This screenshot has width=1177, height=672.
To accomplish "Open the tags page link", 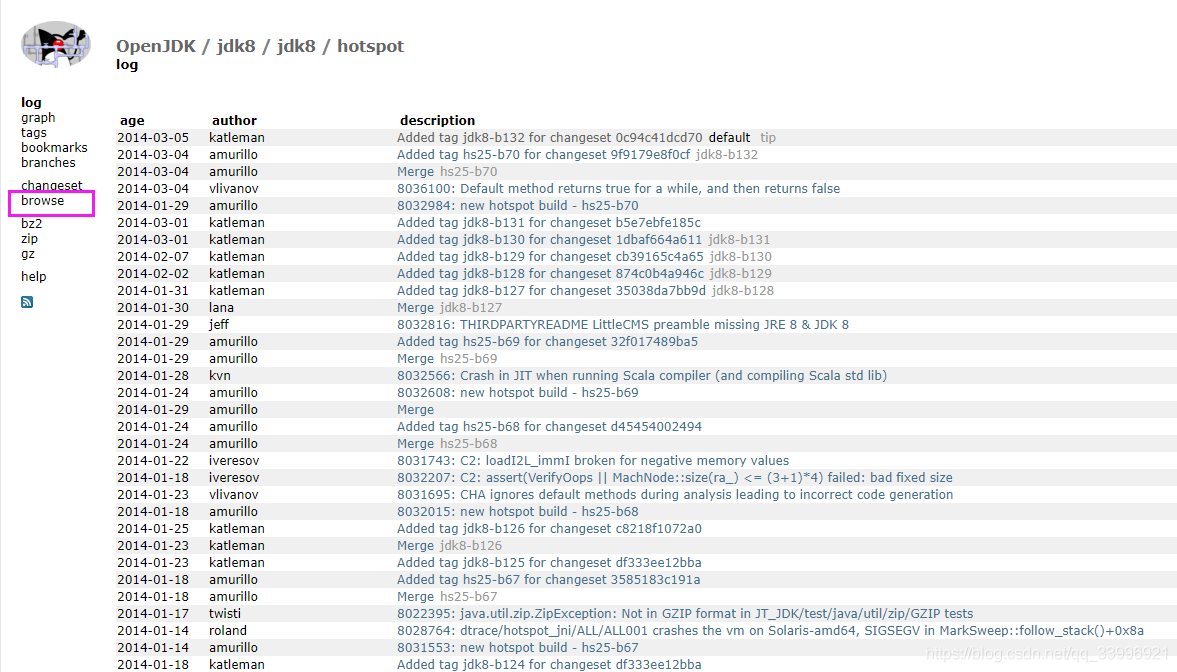I will [x=34, y=133].
